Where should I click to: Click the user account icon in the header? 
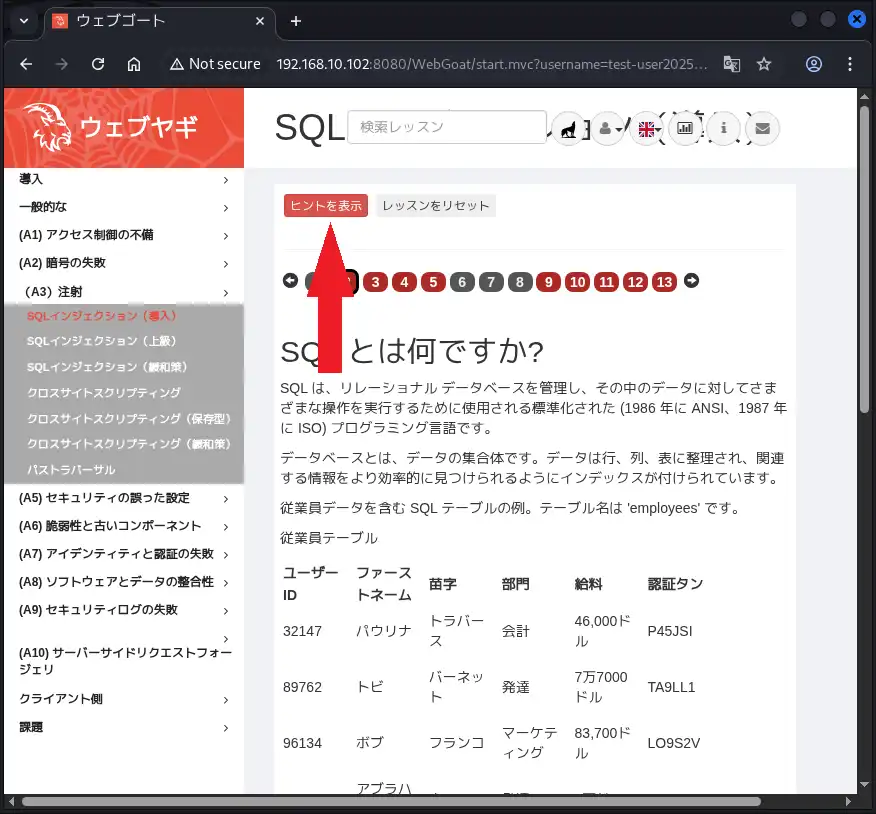607,128
